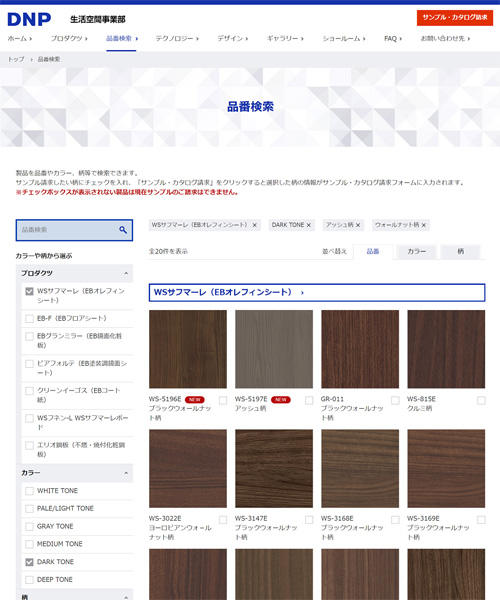Open WS-3147E swatch thumbnail
Image resolution: width=500 pixels, height=600 pixels.
[x=274, y=468]
